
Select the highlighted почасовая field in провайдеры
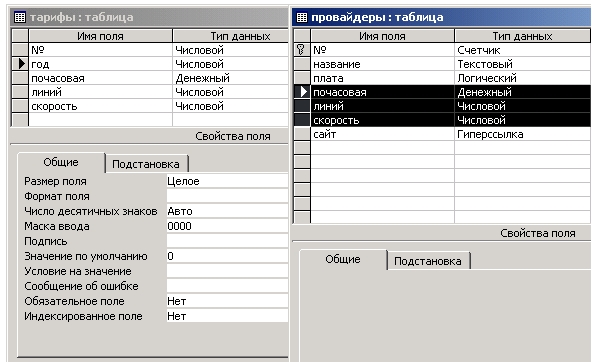point(382,92)
